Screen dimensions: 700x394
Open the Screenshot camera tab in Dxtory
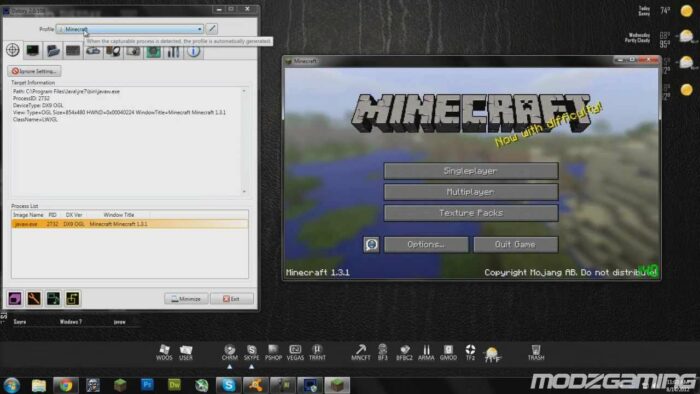click(x=133, y=51)
